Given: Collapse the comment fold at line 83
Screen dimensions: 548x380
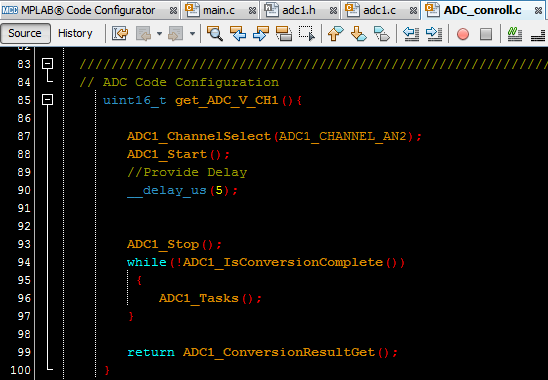Looking at the screenshot, I should [x=48, y=64].
